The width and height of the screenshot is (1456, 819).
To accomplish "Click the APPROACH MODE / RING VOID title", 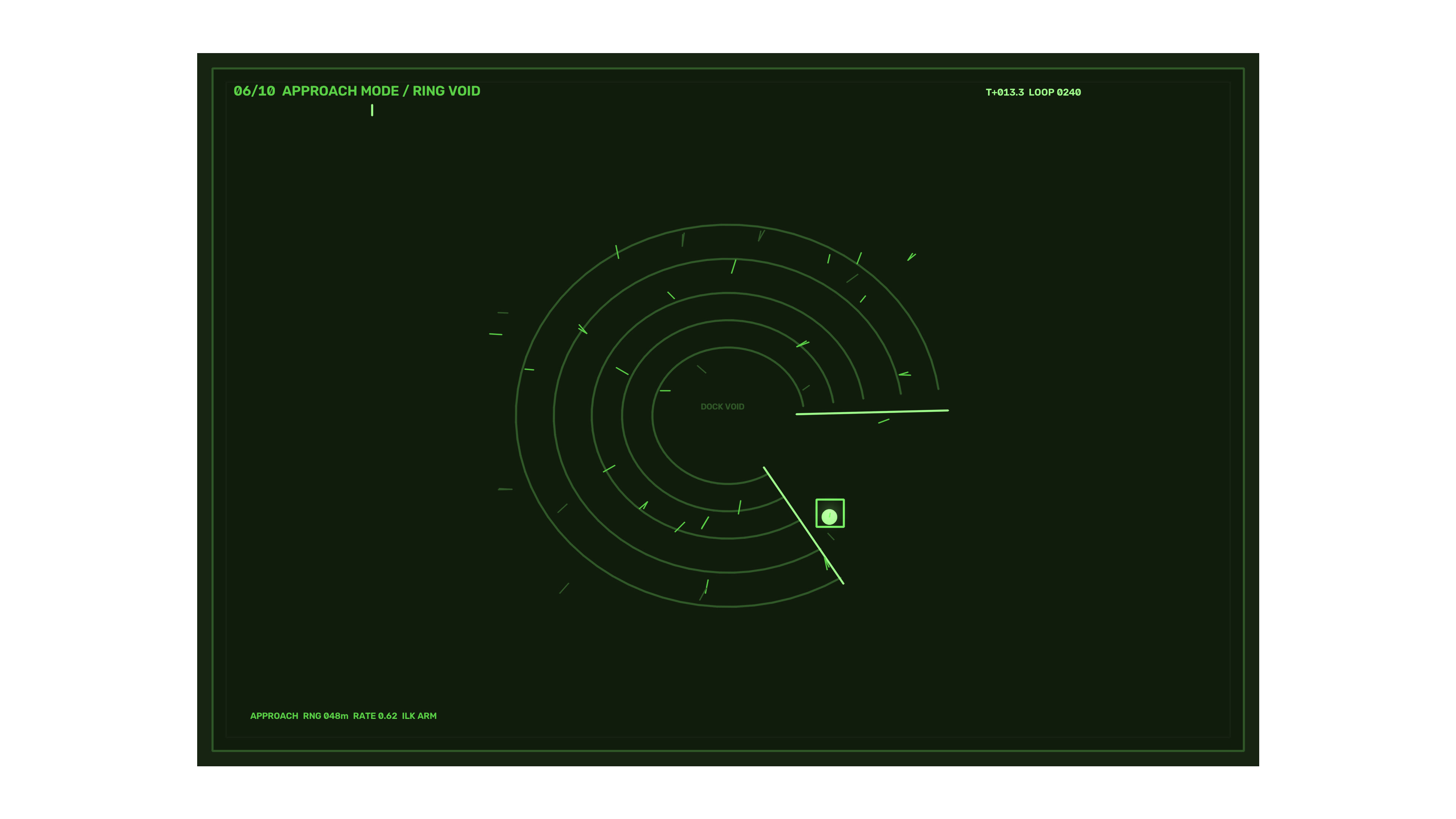I will [x=381, y=91].
